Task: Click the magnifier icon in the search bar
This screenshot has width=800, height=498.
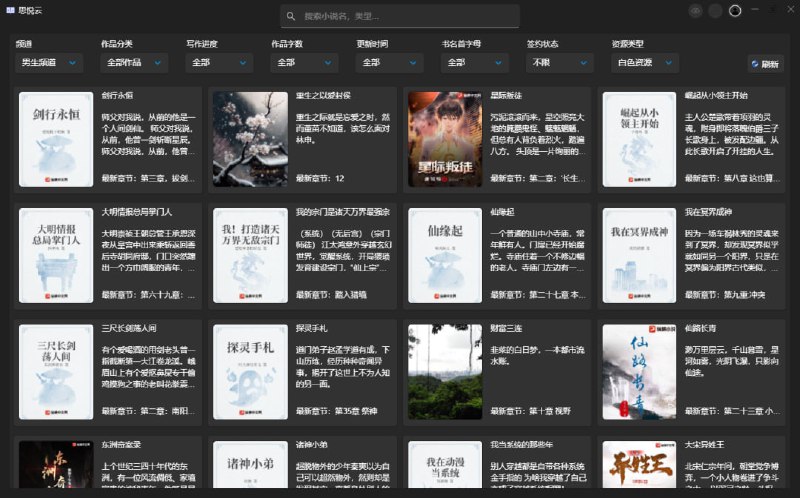Action: click(x=291, y=16)
